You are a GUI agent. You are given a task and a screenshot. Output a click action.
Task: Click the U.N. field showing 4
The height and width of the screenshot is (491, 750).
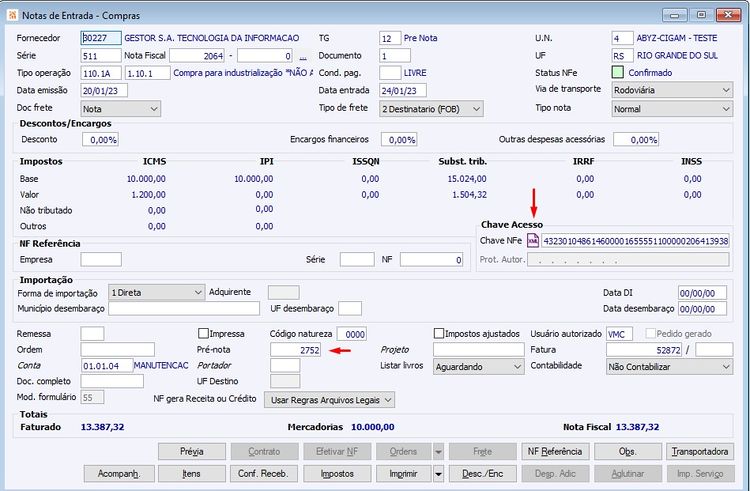tap(622, 38)
